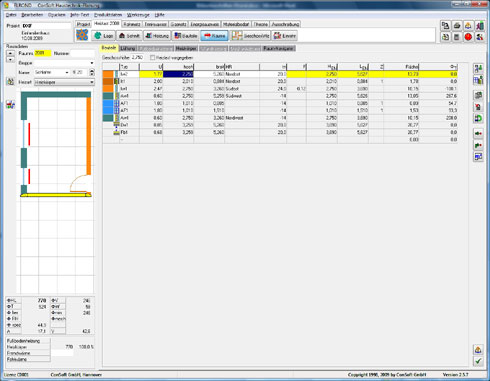Screen dimensions: 490x381
Task: Switch to the Projekt tab
Action: [x=83, y=24]
